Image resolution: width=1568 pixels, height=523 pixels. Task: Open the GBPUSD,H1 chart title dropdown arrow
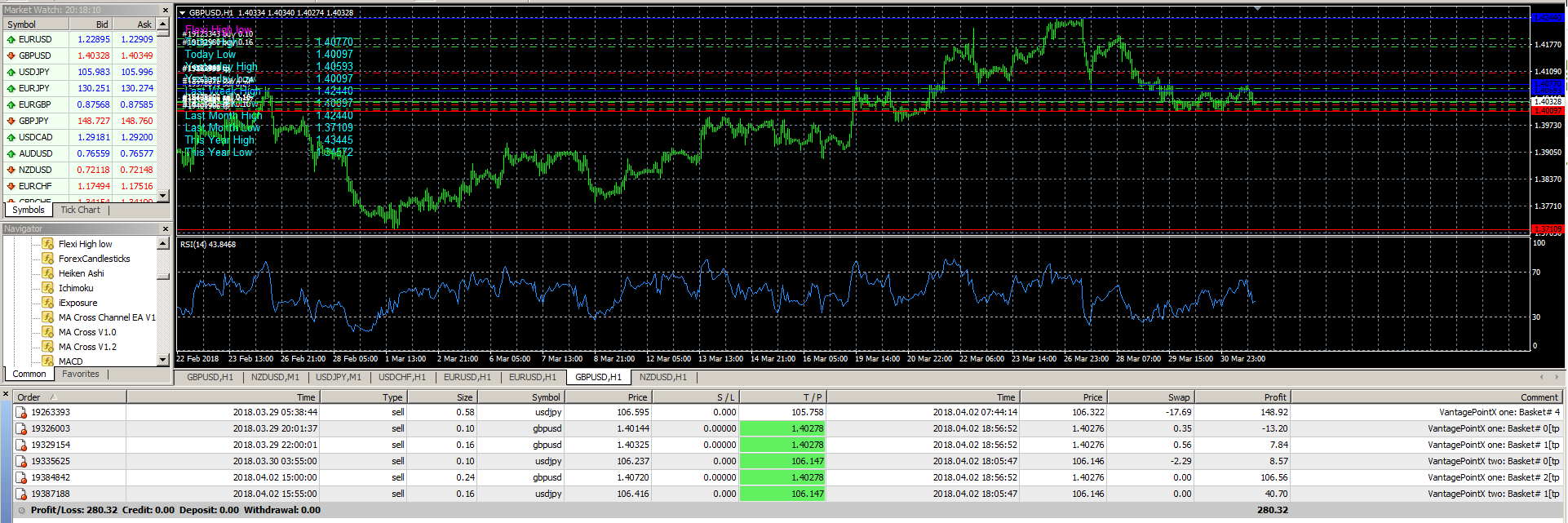(x=183, y=13)
